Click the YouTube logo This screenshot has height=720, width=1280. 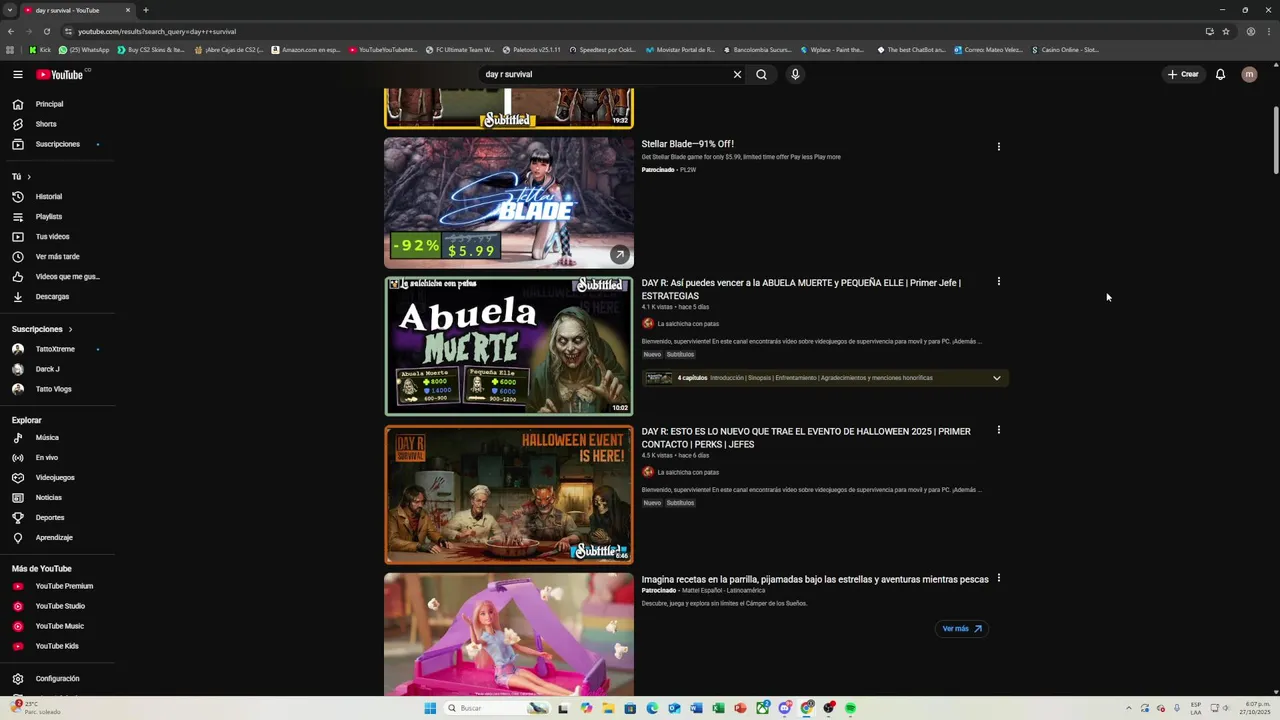[60, 74]
